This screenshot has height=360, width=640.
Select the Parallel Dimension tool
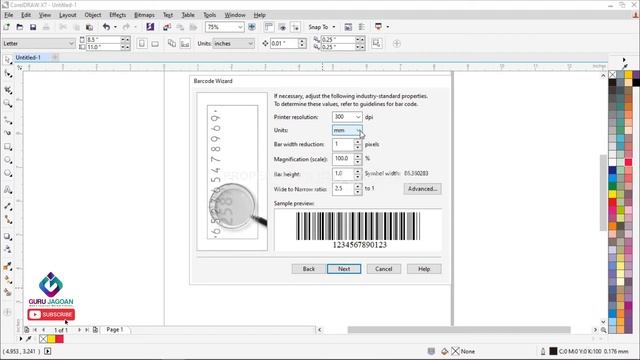8,206
